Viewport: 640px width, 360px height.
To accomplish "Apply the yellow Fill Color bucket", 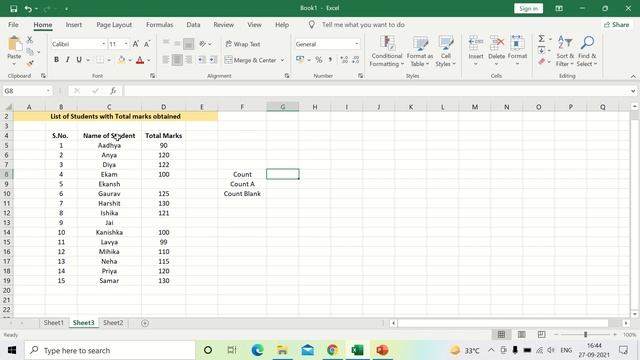I will 122,60.
